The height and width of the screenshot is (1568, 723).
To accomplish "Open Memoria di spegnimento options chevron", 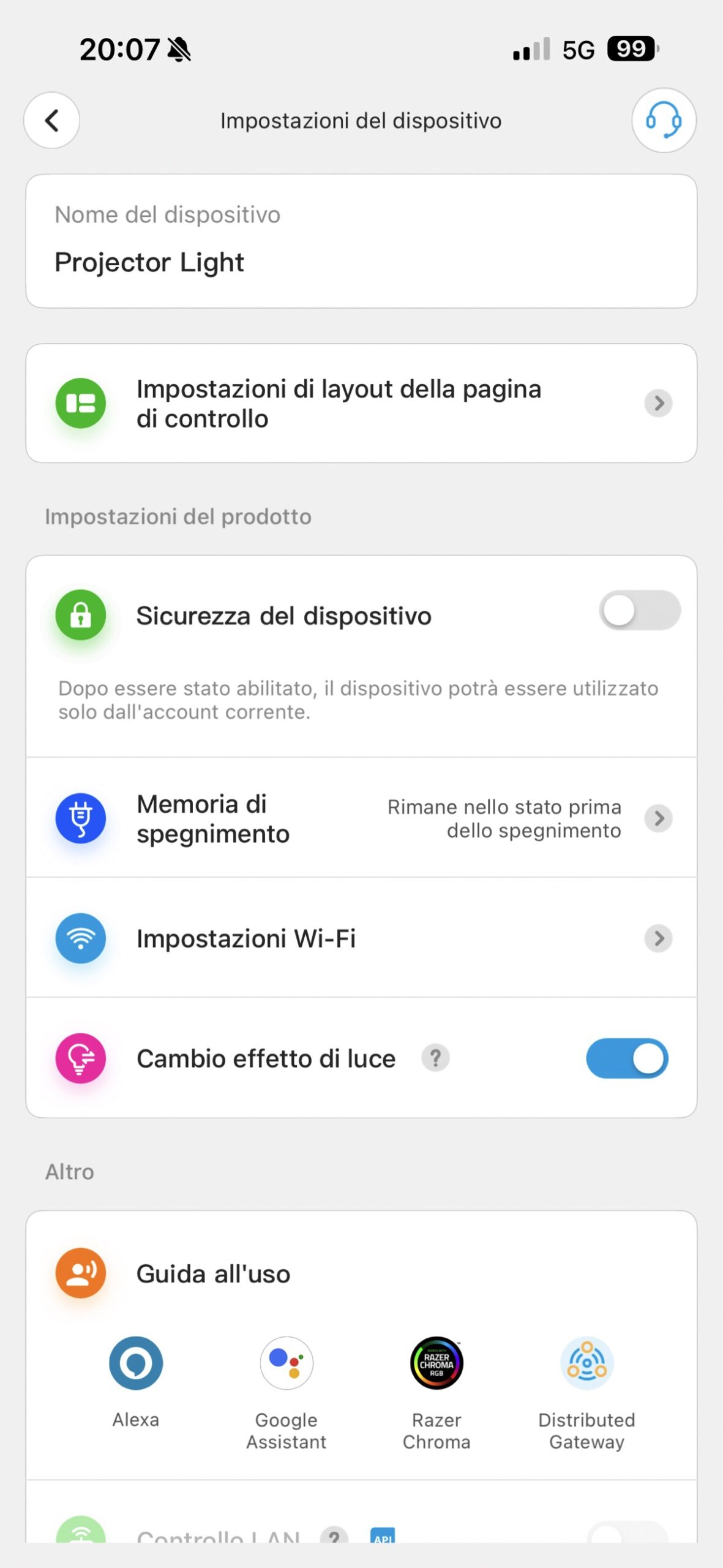I will [x=659, y=818].
